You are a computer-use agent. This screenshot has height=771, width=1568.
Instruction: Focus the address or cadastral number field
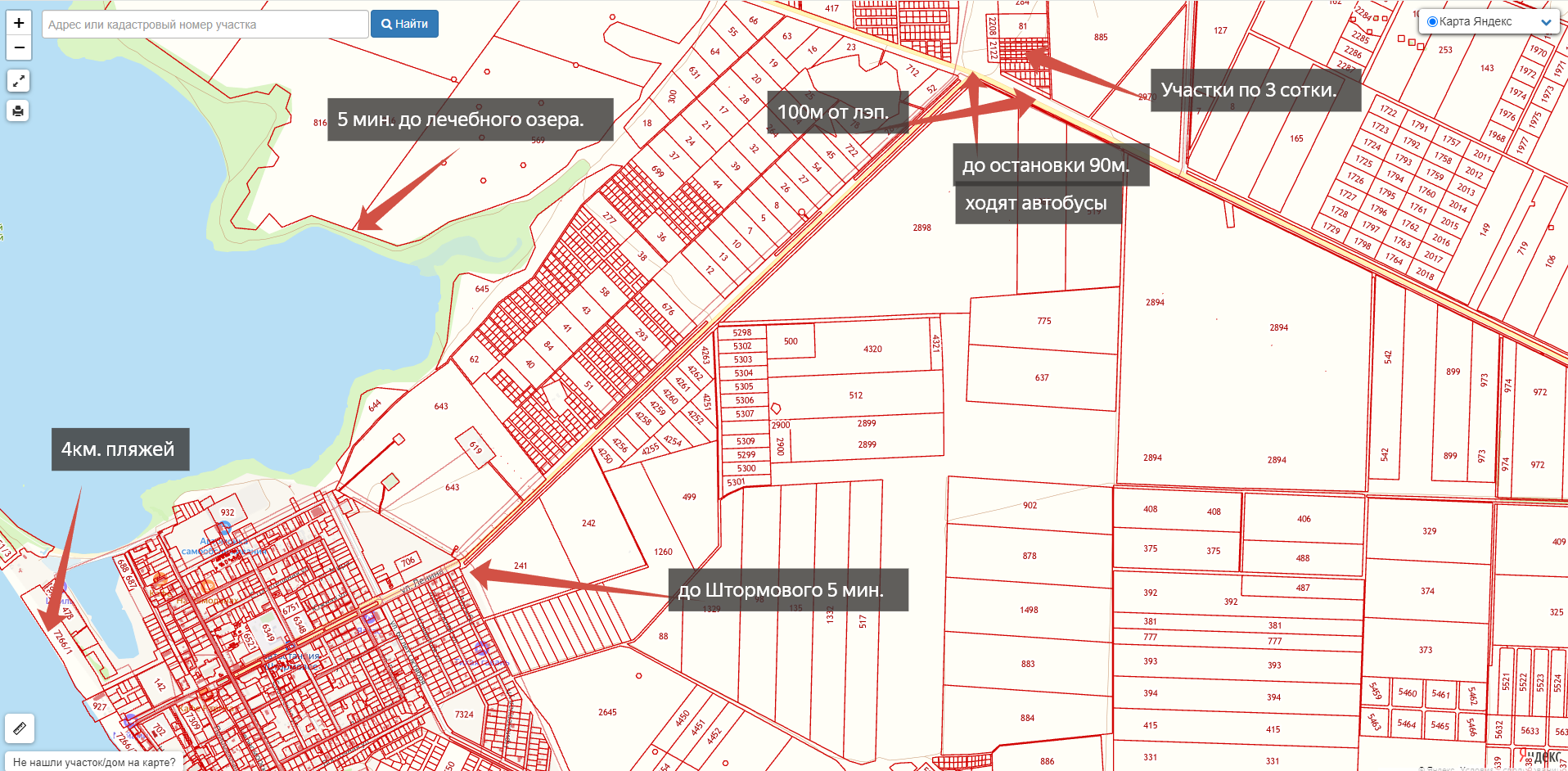pos(205,25)
